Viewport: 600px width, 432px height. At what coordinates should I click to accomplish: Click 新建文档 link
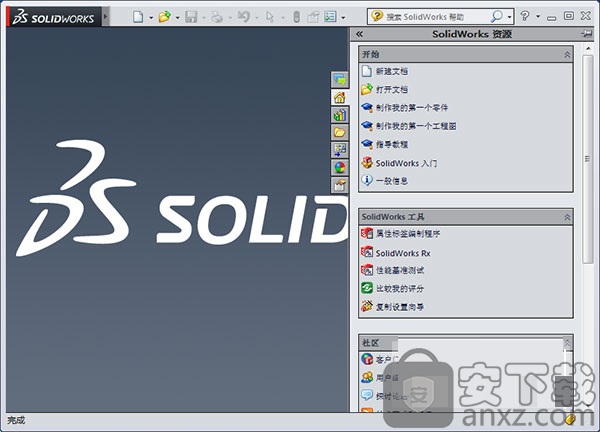click(x=391, y=71)
